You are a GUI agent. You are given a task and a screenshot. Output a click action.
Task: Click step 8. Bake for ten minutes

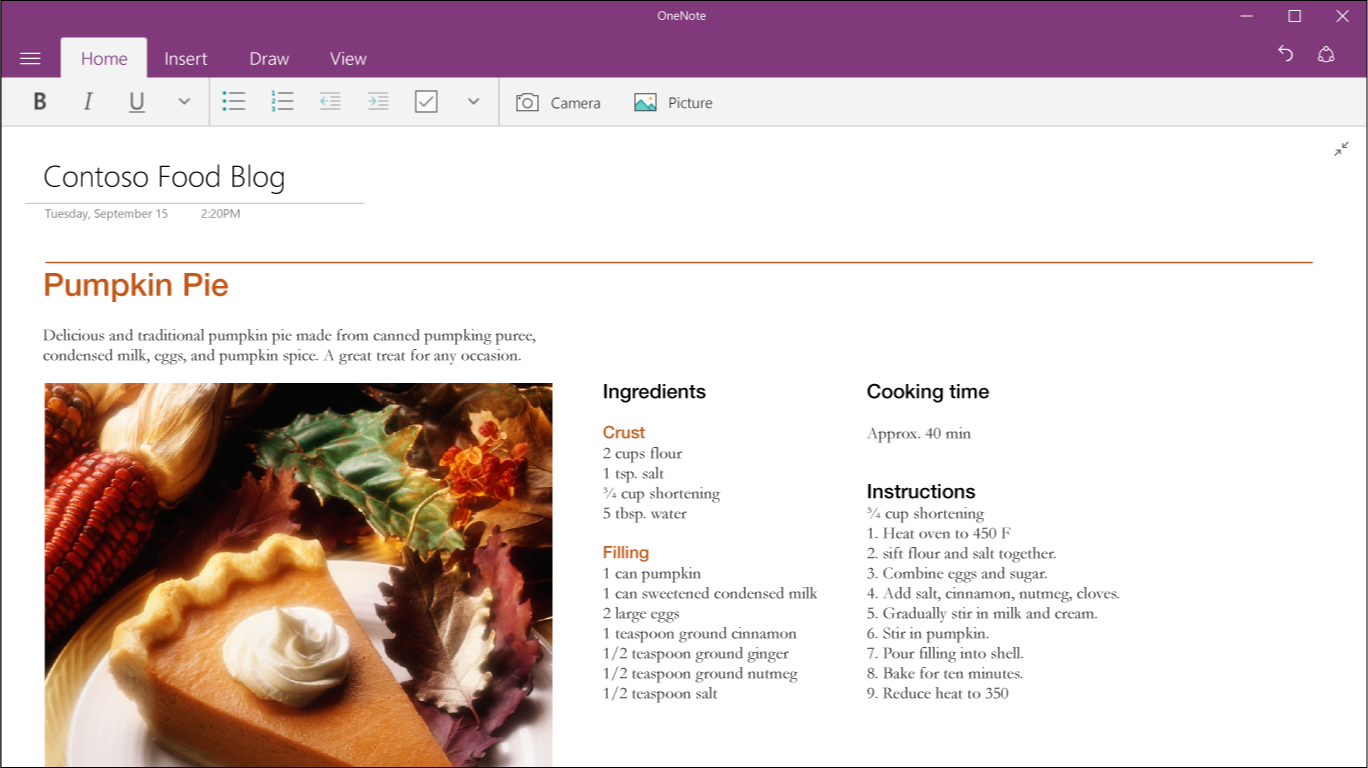pyautogui.click(x=945, y=674)
